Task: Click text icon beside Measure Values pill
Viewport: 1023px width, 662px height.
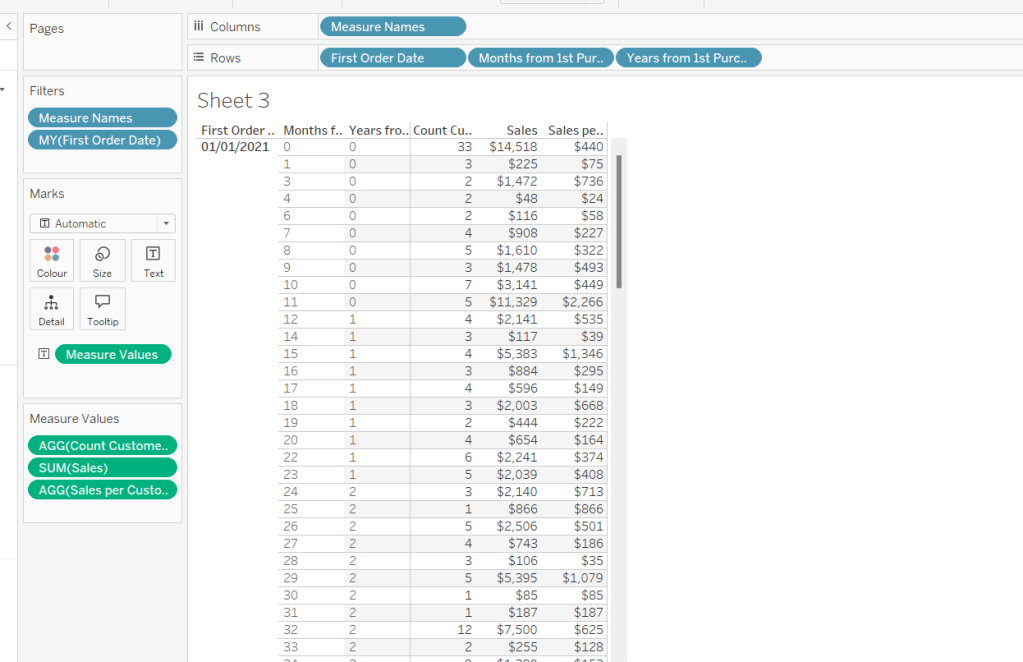Action: pos(43,354)
